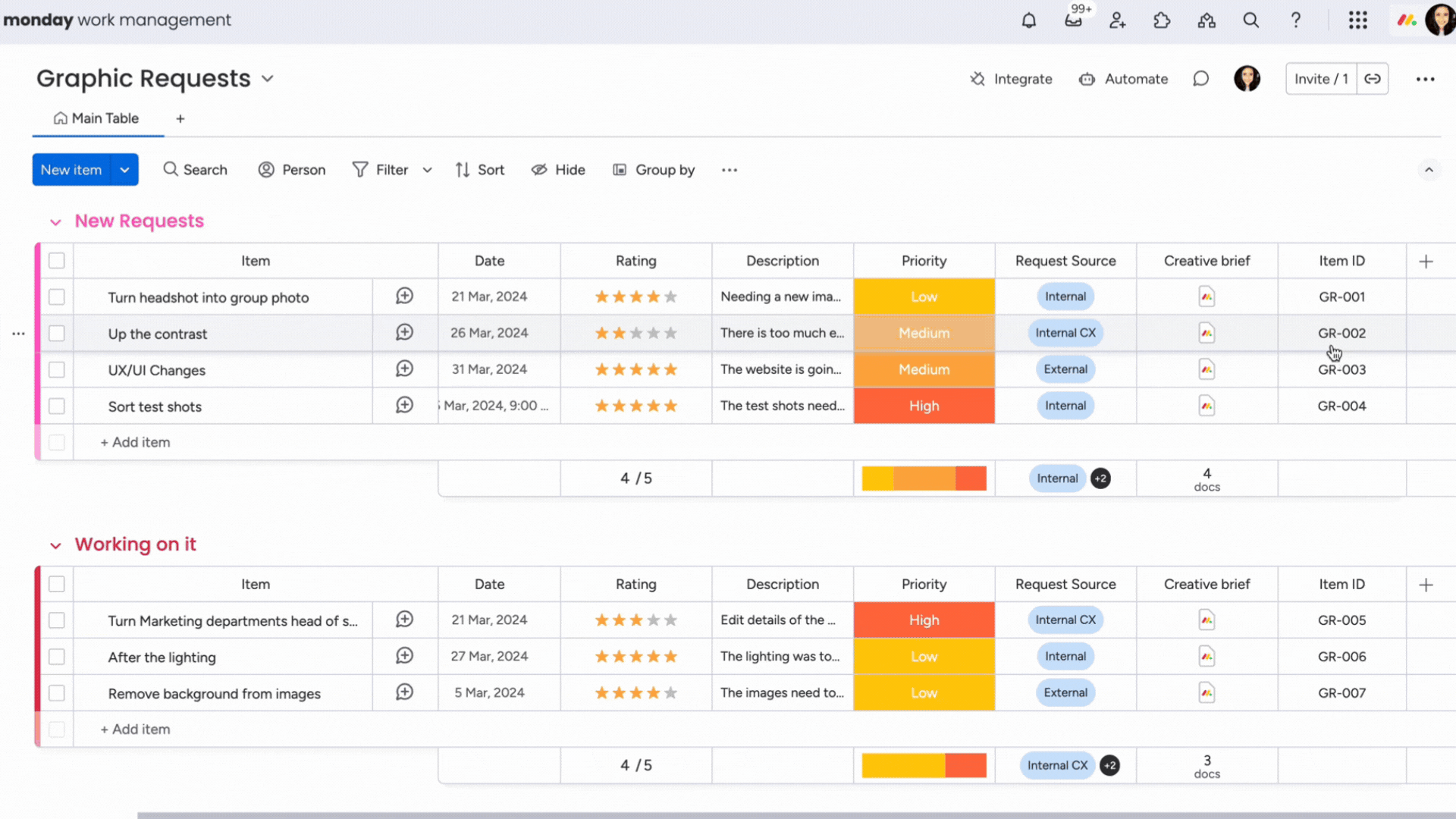Change the High priority of Sort test shots
Screen dimensions: 1456x819
(924, 406)
